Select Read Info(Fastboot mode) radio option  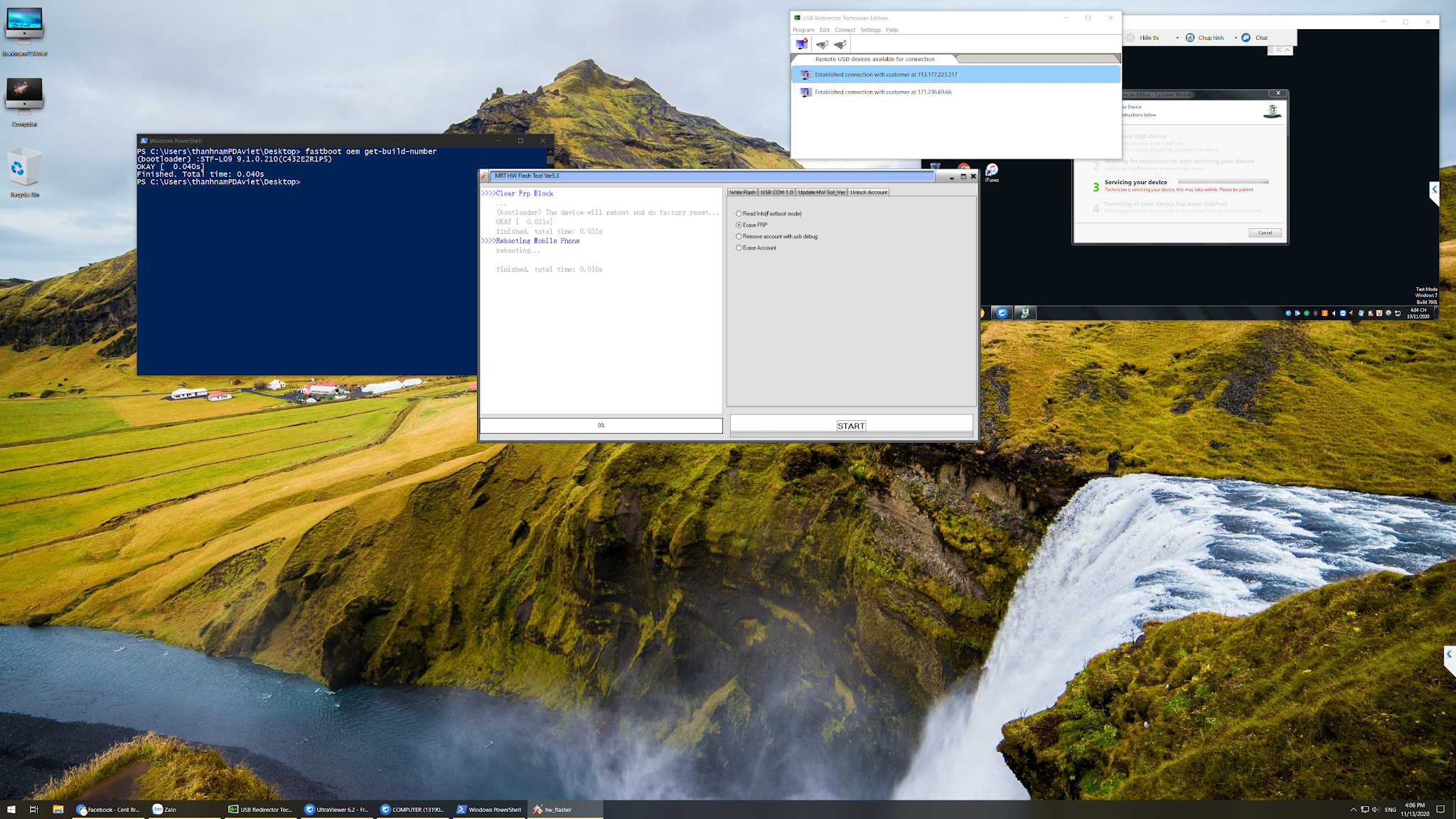point(739,213)
